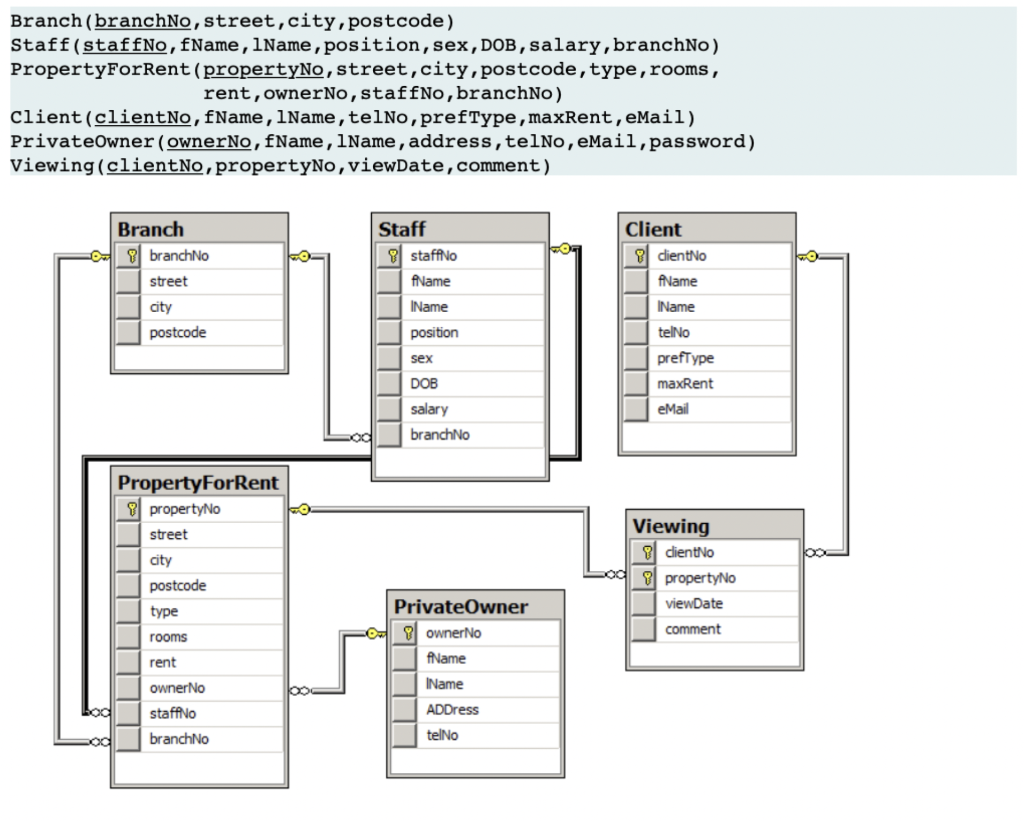Select staffNo column in PropertyForRent
1024x821 pixels.
[199, 713]
